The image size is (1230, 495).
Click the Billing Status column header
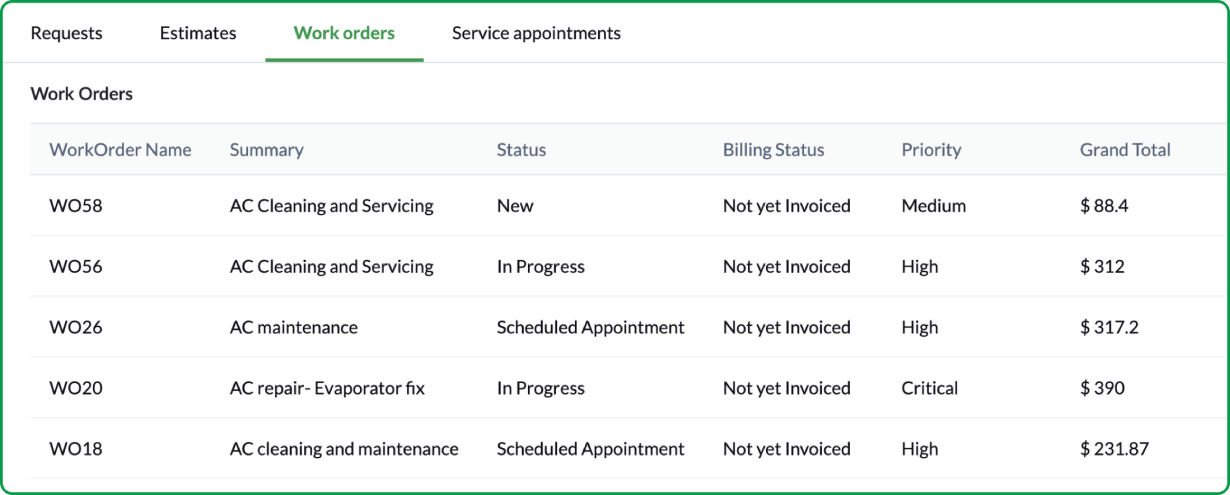pyautogui.click(x=773, y=150)
